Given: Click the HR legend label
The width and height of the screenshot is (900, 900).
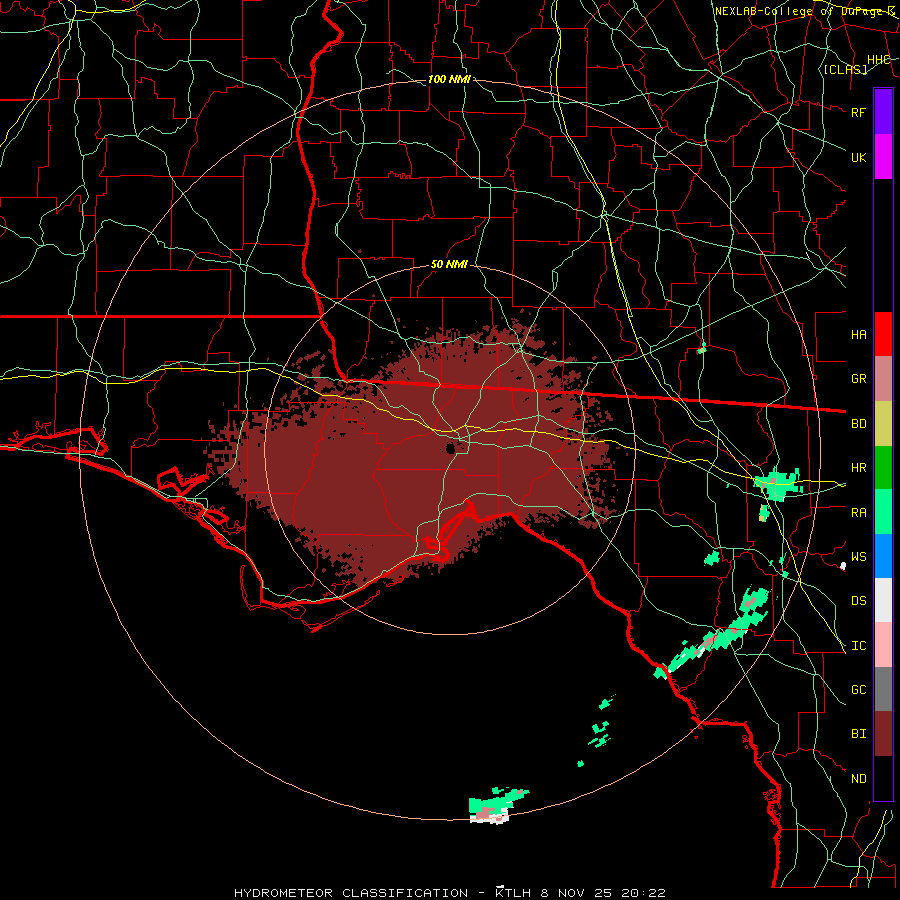Looking at the screenshot, I should (x=858, y=468).
